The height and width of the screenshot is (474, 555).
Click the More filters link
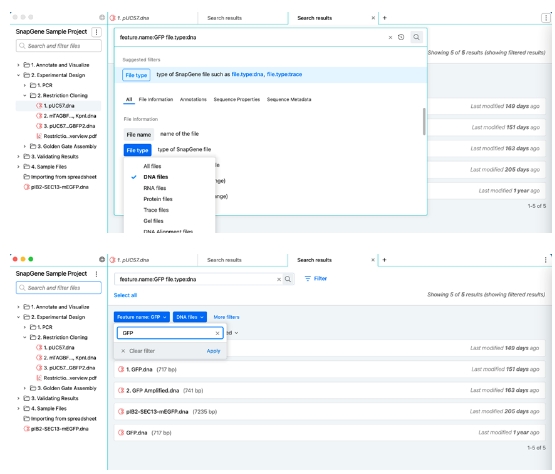(227, 317)
